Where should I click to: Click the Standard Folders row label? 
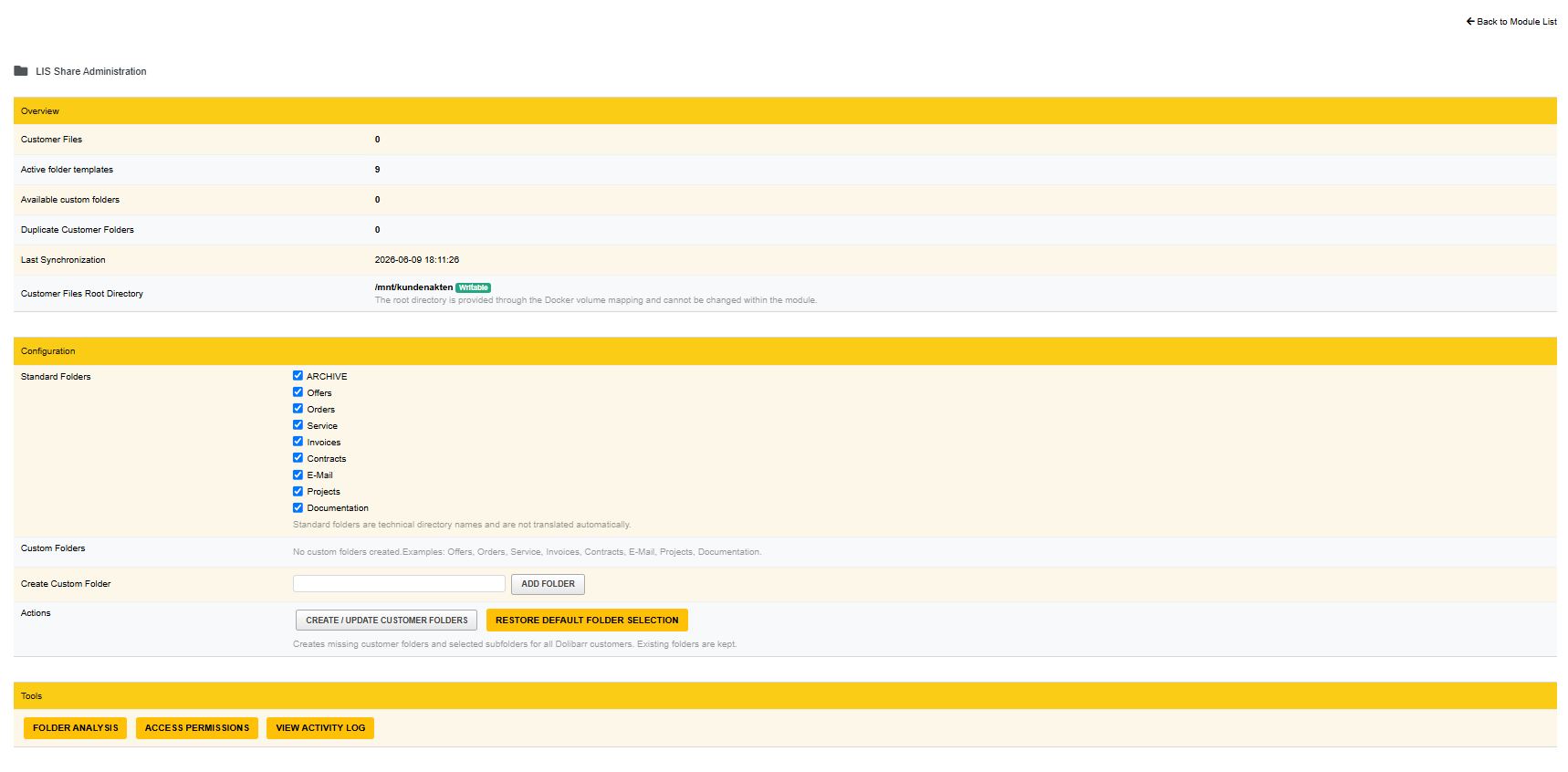click(56, 377)
